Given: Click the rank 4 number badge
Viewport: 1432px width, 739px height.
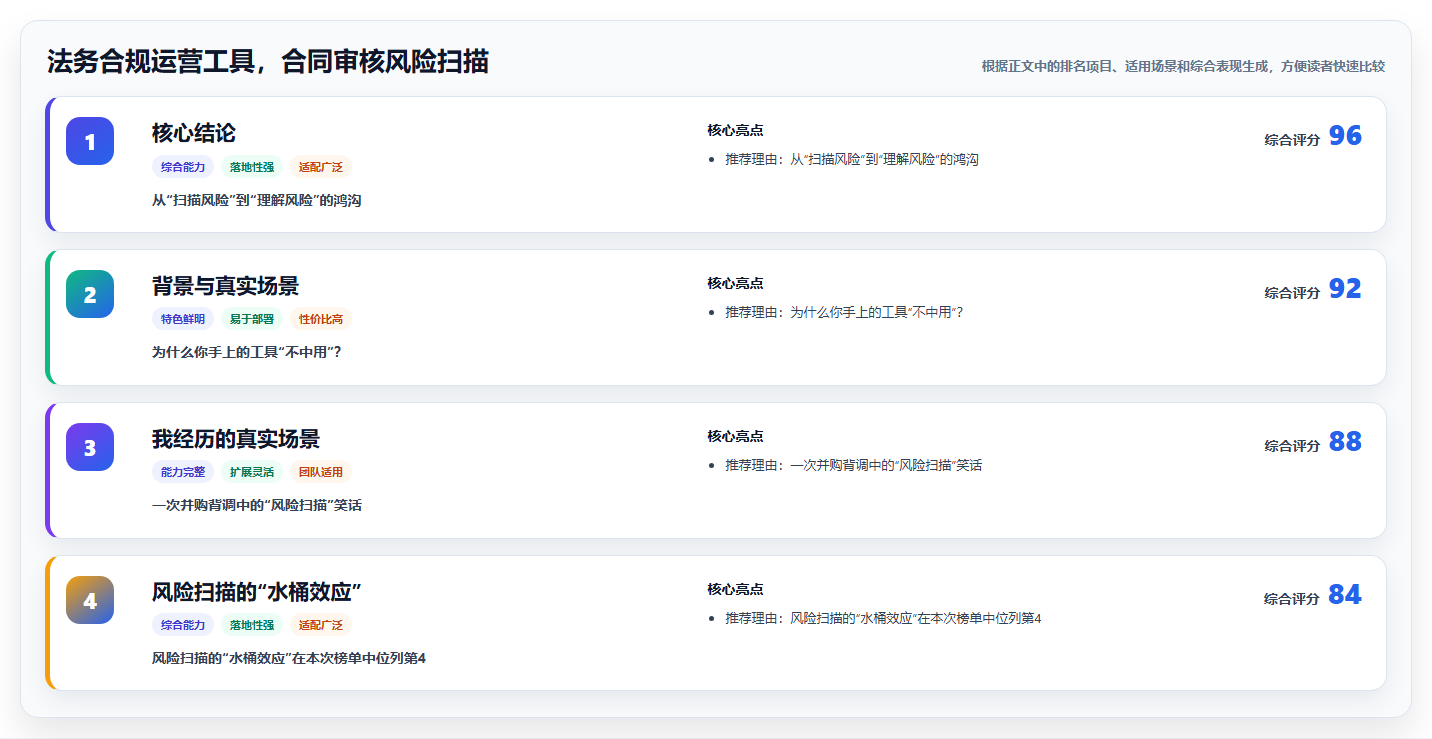Looking at the screenshot, I should (90, 600).
